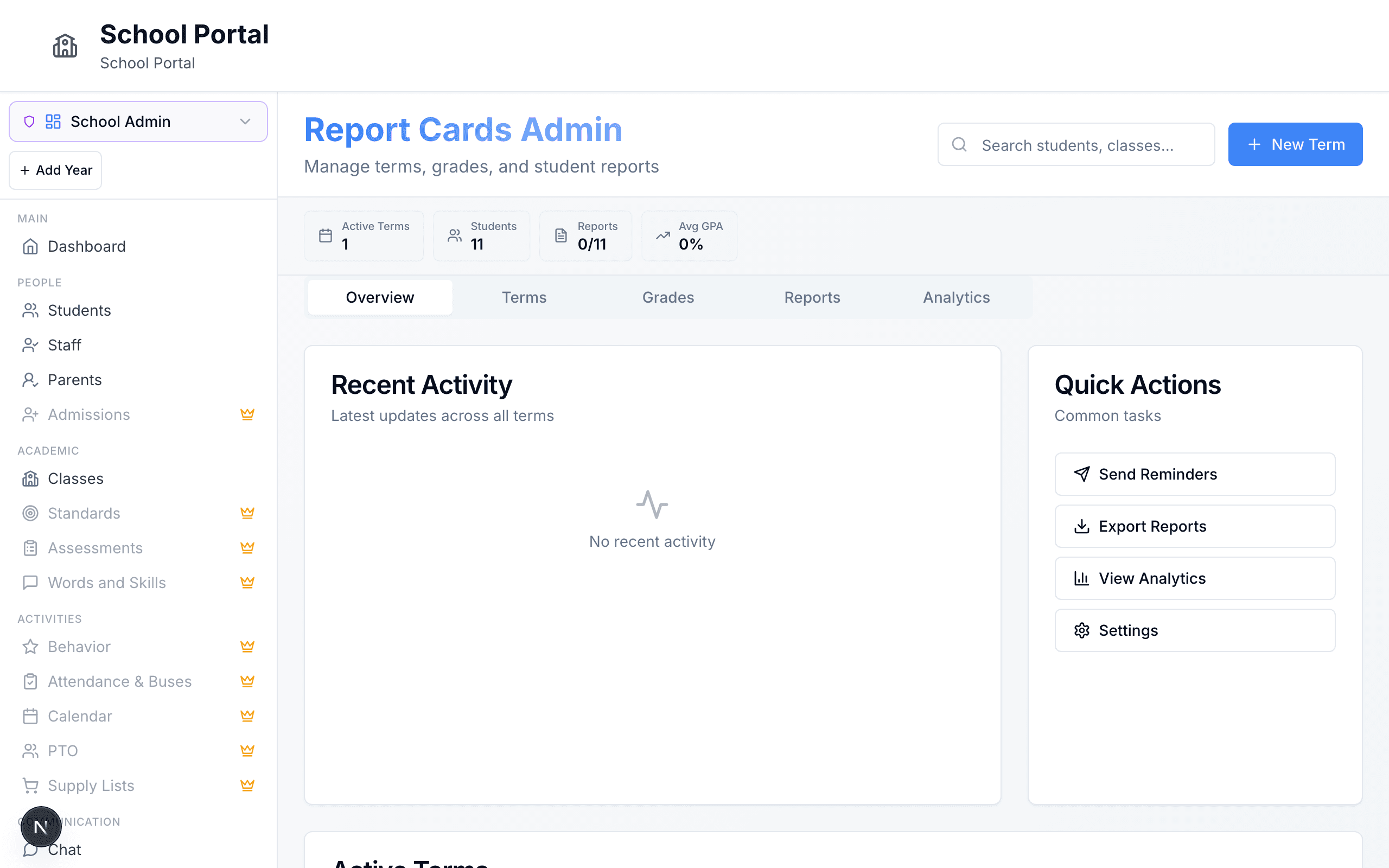The width and height of the screenshot is (1389, 868).
Task: Select the Analytics tab
Action: 955,297
